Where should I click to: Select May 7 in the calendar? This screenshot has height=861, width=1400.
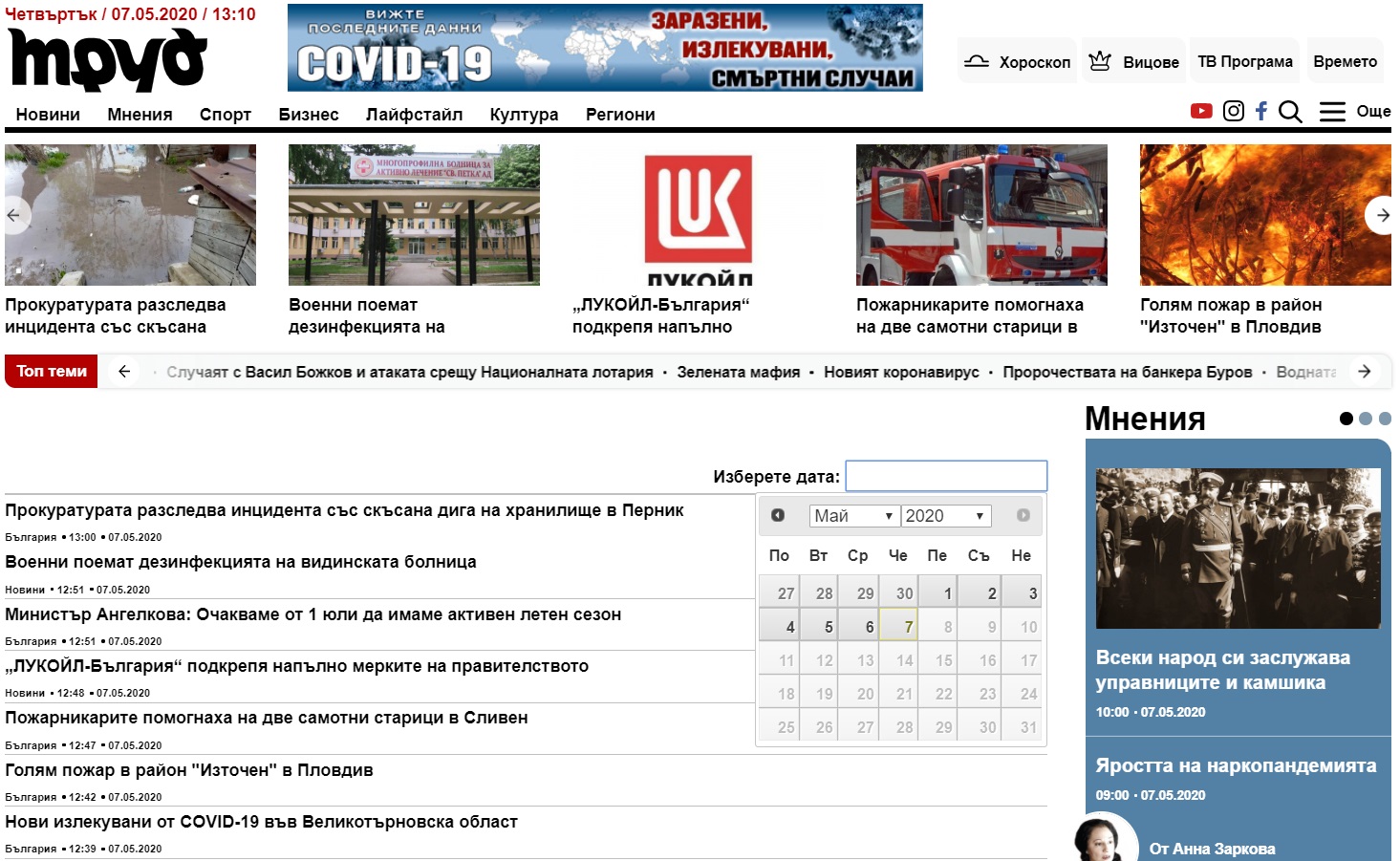(899, 627)
